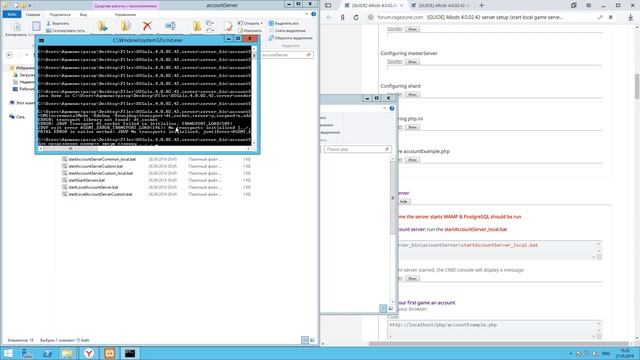Click Show button under accountExample.php section

pyautogui.click(x=412, y=160)
